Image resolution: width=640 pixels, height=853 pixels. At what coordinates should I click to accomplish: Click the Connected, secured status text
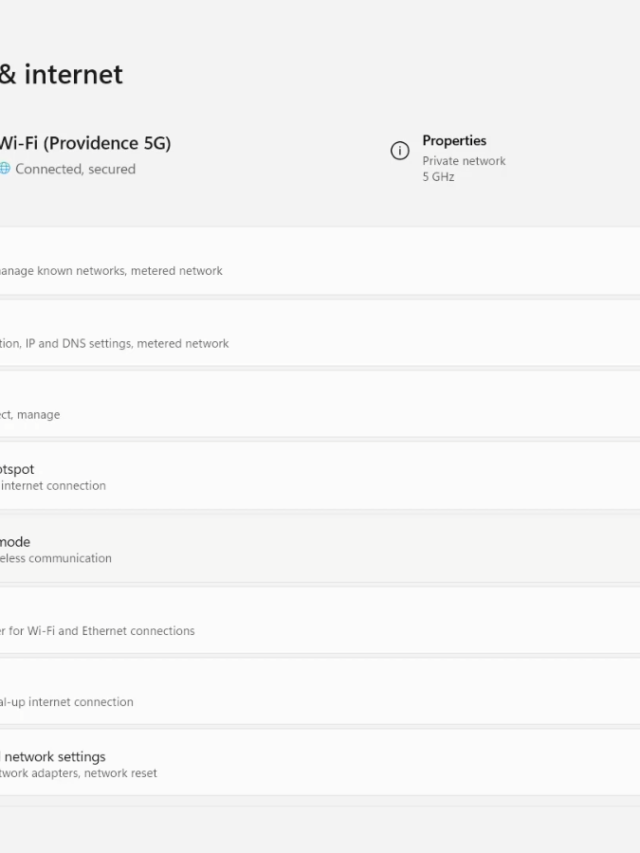[x=75, y=169]
